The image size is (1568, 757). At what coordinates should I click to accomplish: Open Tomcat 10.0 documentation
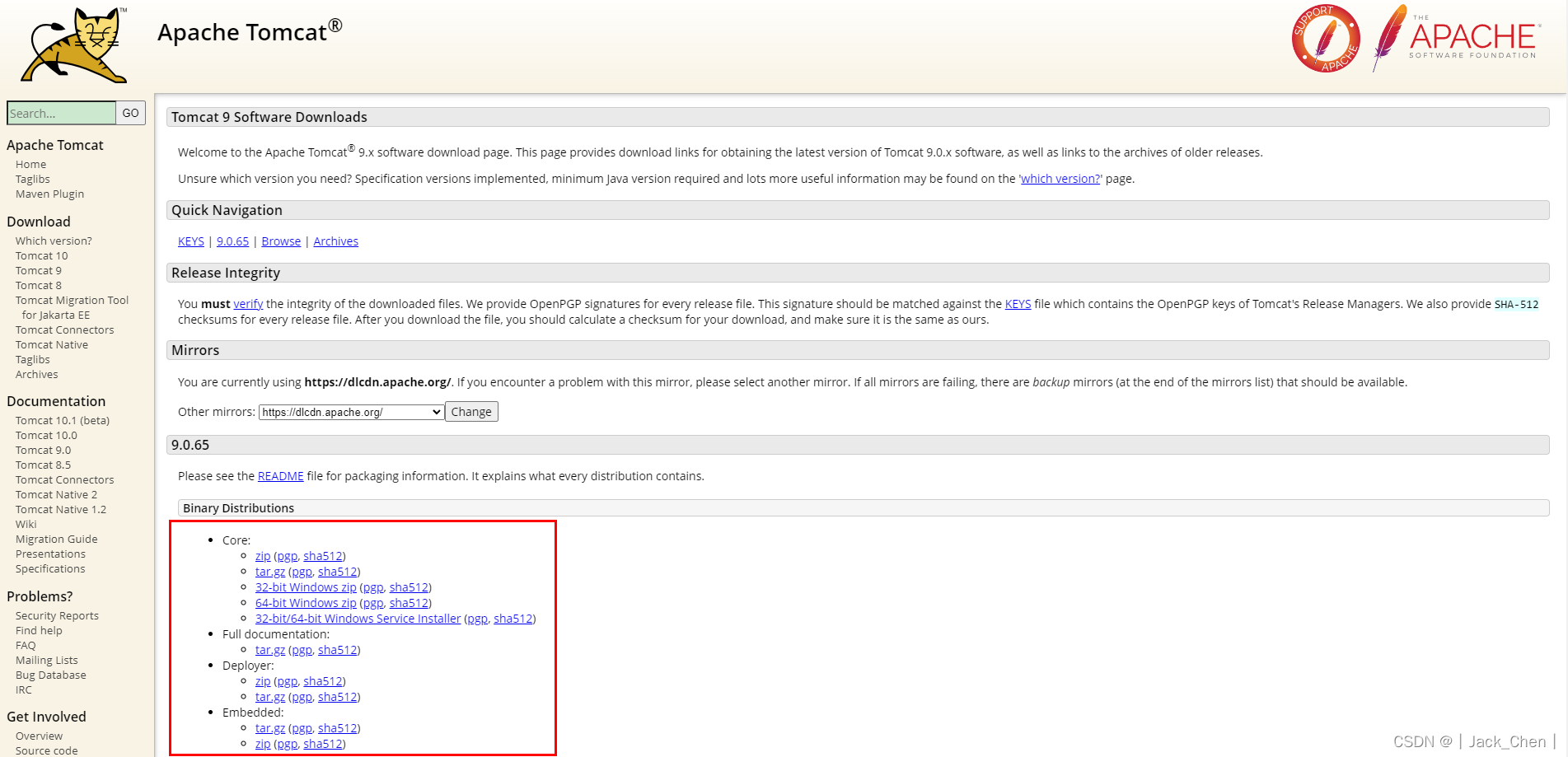coord(46,436)
